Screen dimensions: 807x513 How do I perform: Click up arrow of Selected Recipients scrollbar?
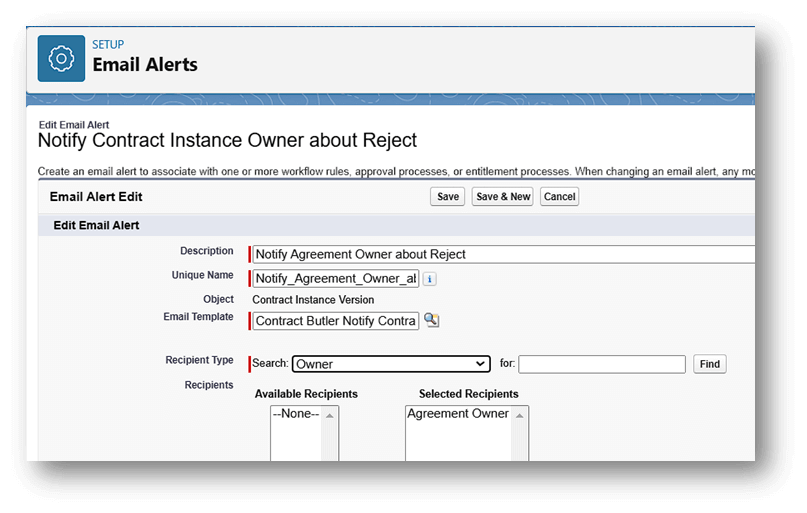pyautogui.click(x=520, y=415)
